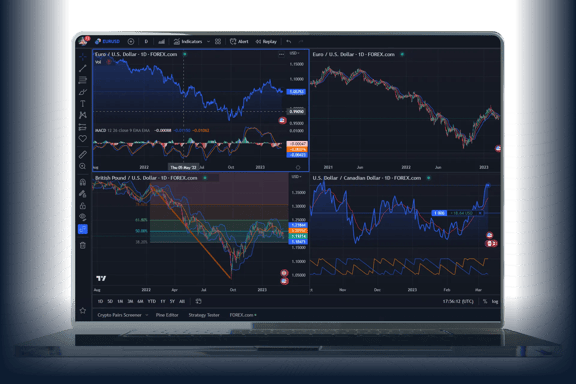Open USD currency dropdown on EUR/USD chart

click(x=295, y=53)
